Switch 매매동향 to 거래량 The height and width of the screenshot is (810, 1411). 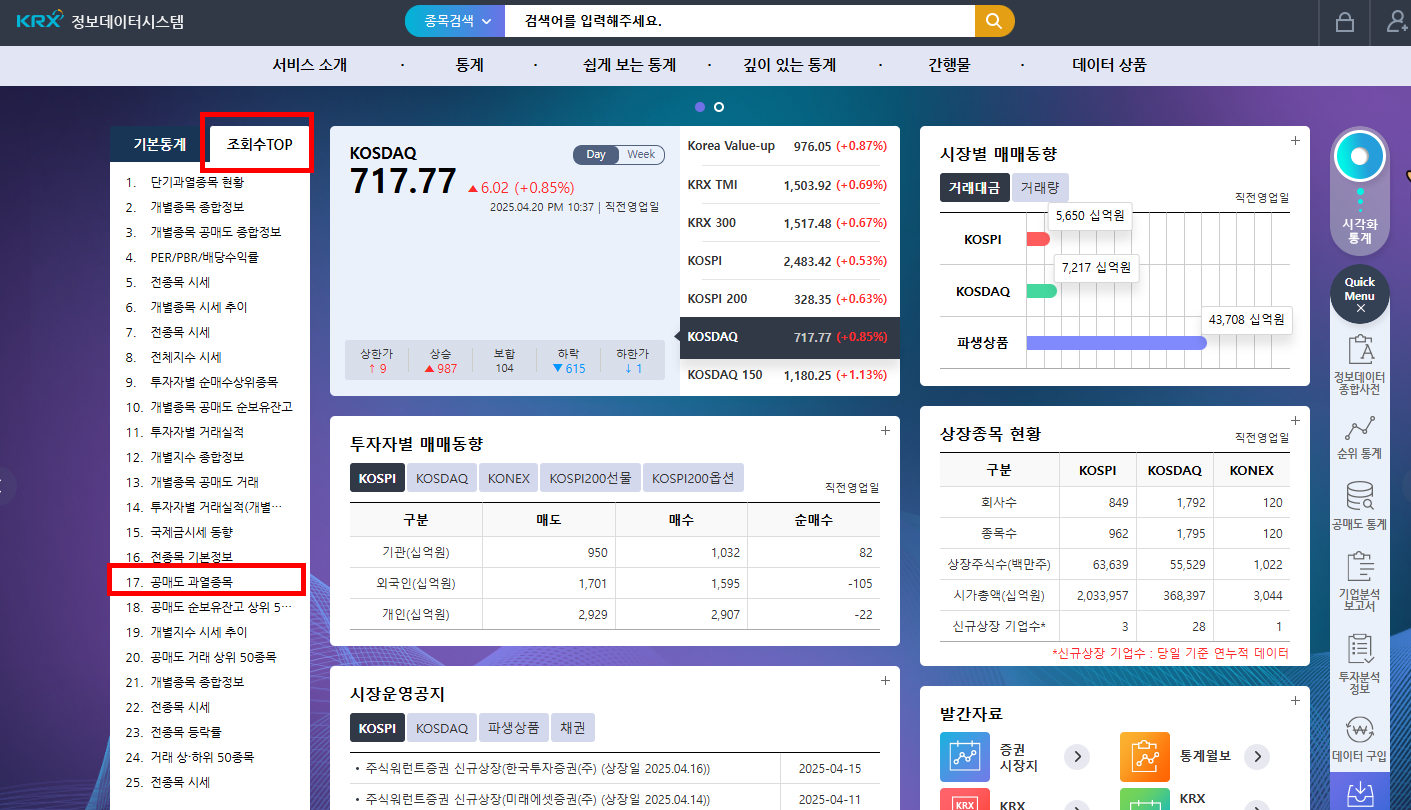[x=1040, y=188]
